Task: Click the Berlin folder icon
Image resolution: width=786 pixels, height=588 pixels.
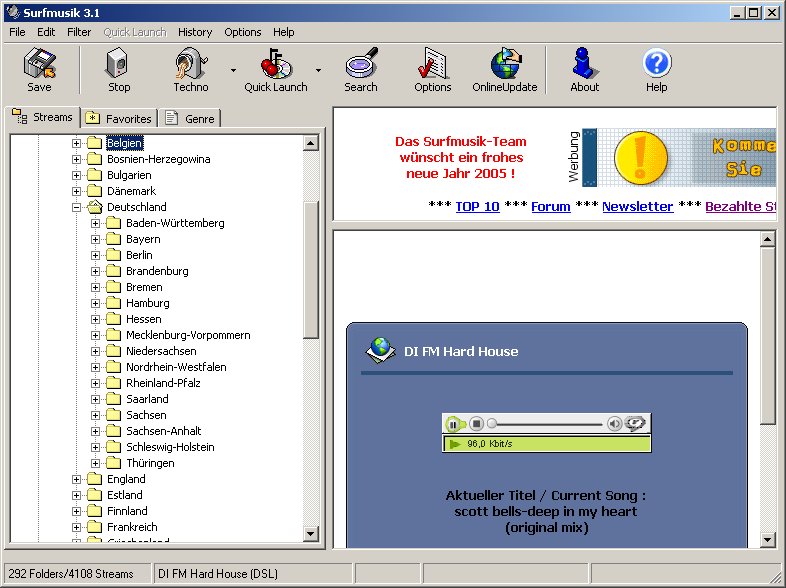Action: pos(113,255)
